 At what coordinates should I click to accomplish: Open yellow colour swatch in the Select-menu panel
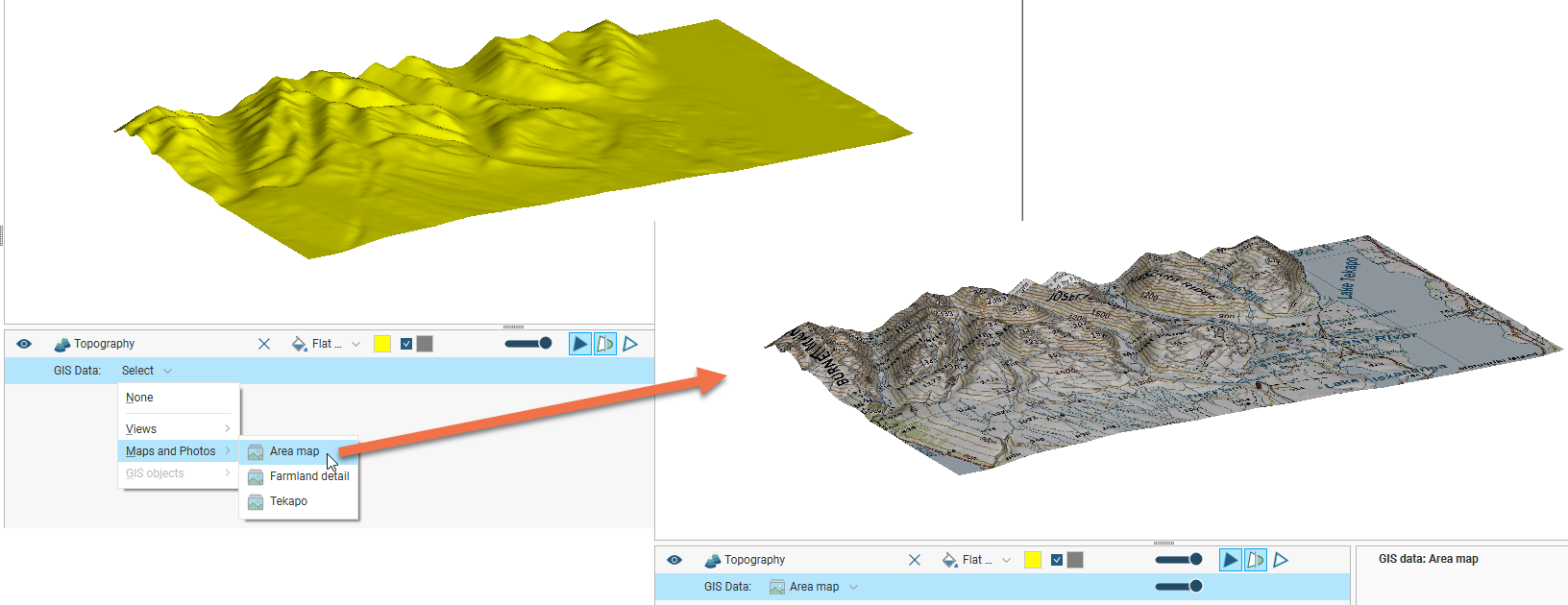pos(382,344)
